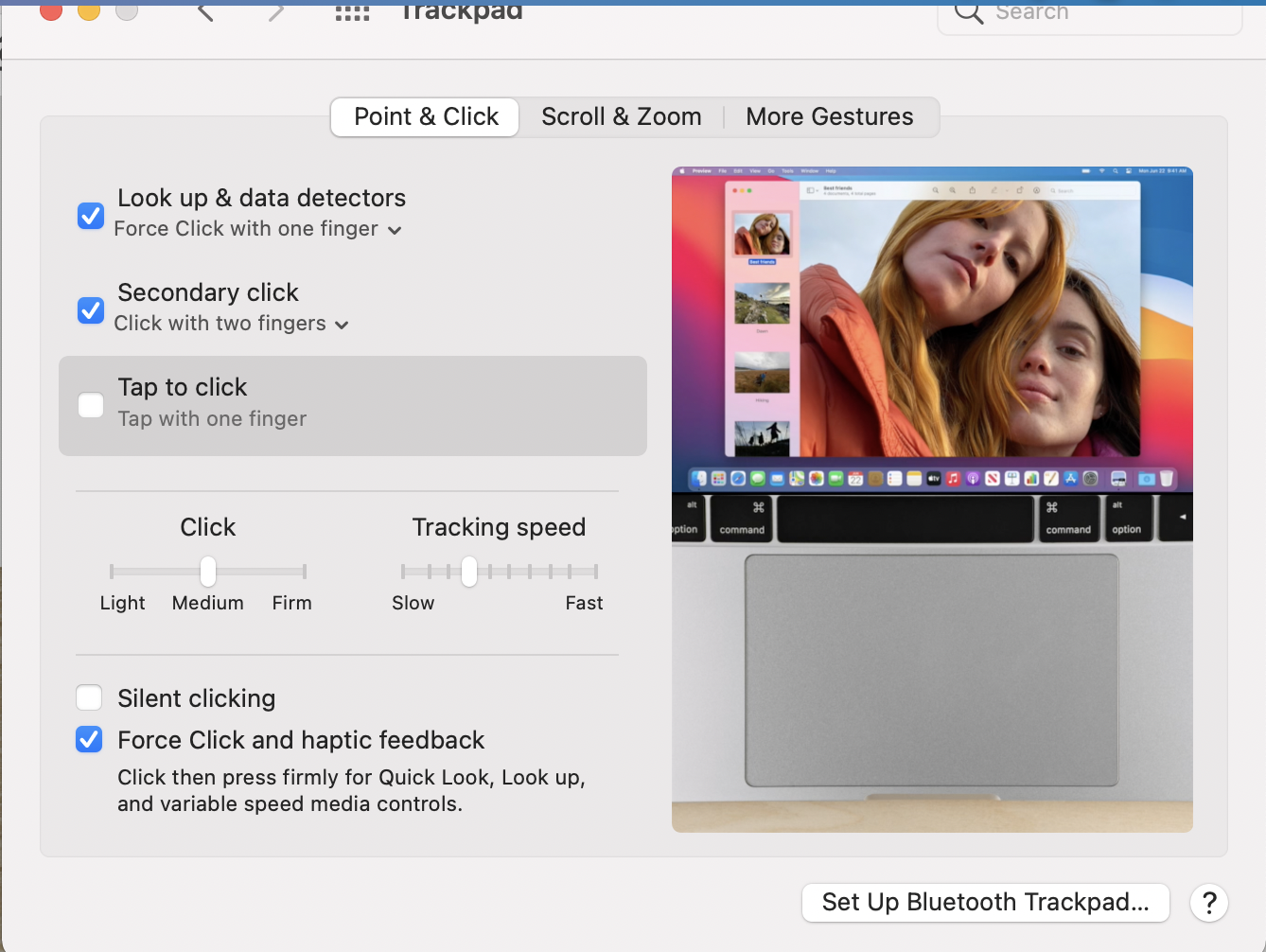1266x952 pixels.
Task: Uncheck the Secondary click checkbox
Action: click(91, 310)
